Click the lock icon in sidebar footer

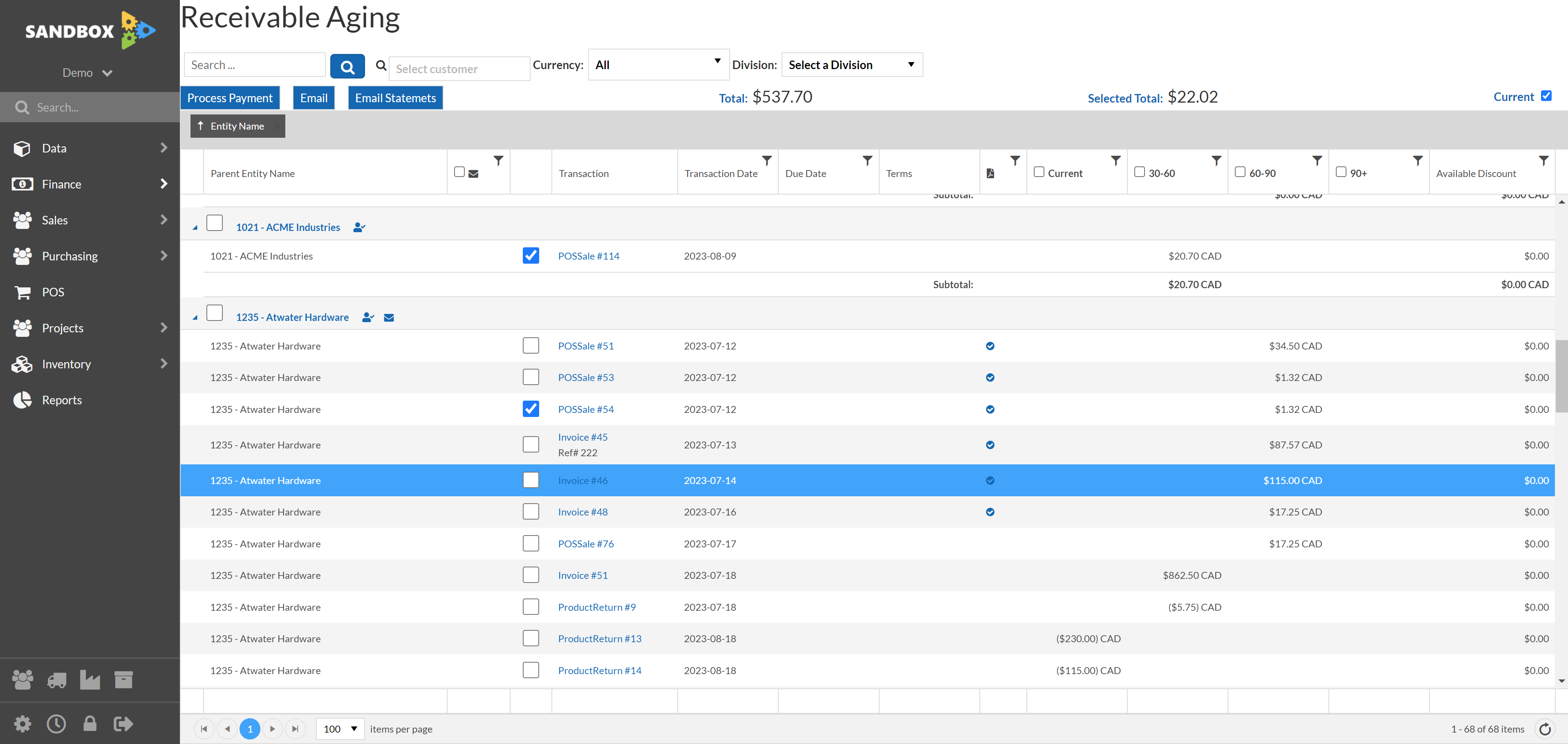click(x=90, y=723)
